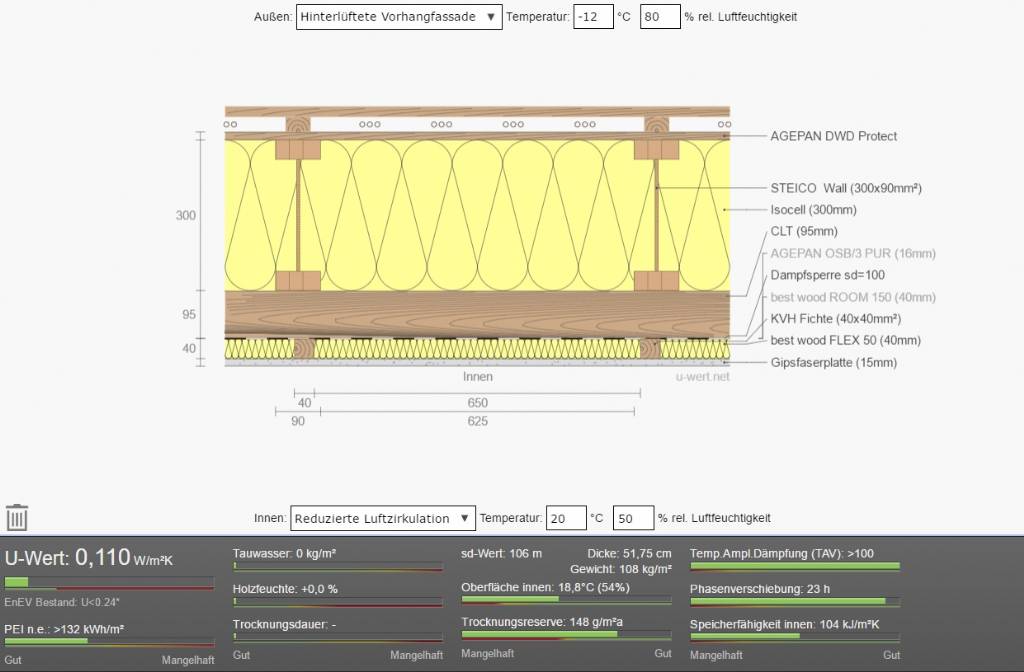Select the best wood ROOM 150 label
Viewport: 1024px width, 672px height.
(x=853, y=297)
